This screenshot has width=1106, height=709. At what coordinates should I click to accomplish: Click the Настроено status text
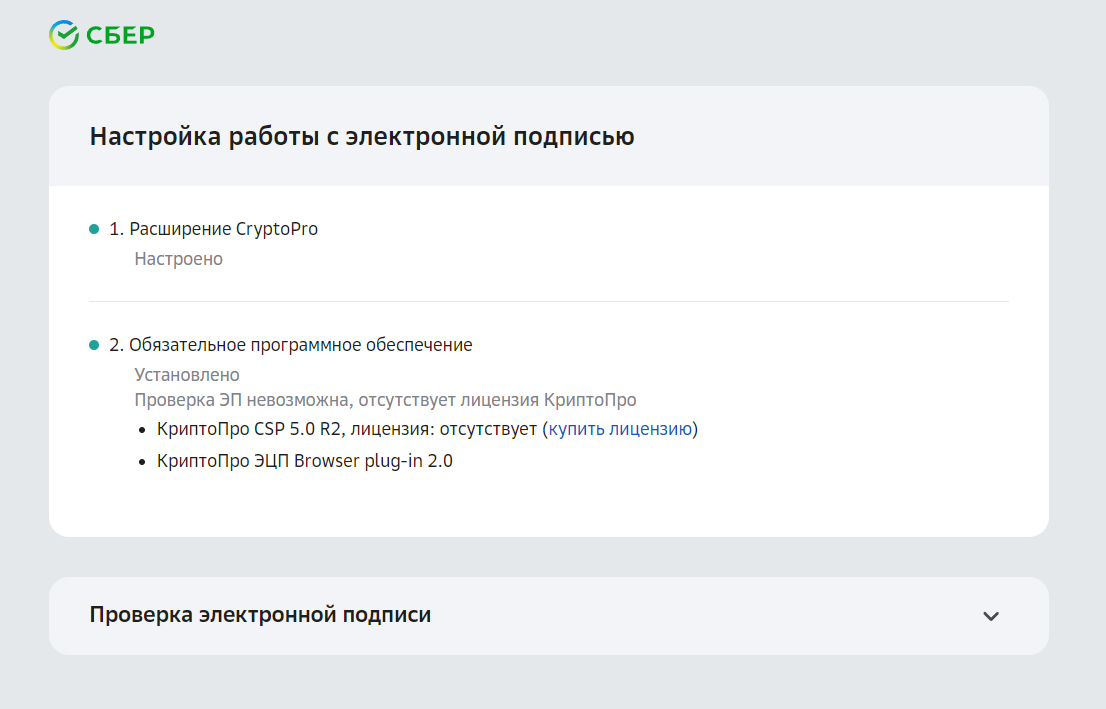pyautogui.click(x=178, y=259)
